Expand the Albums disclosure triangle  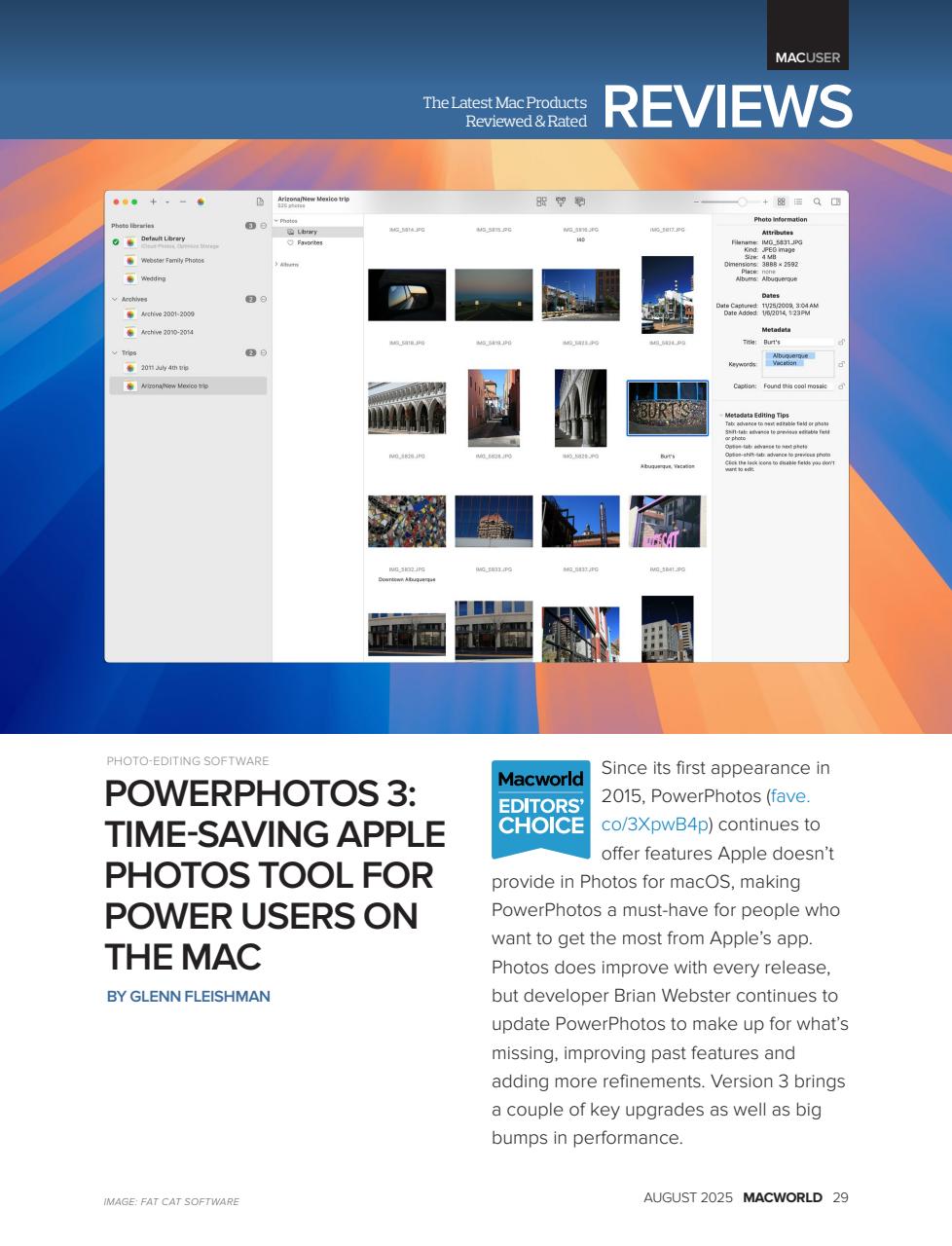(277, 264)
